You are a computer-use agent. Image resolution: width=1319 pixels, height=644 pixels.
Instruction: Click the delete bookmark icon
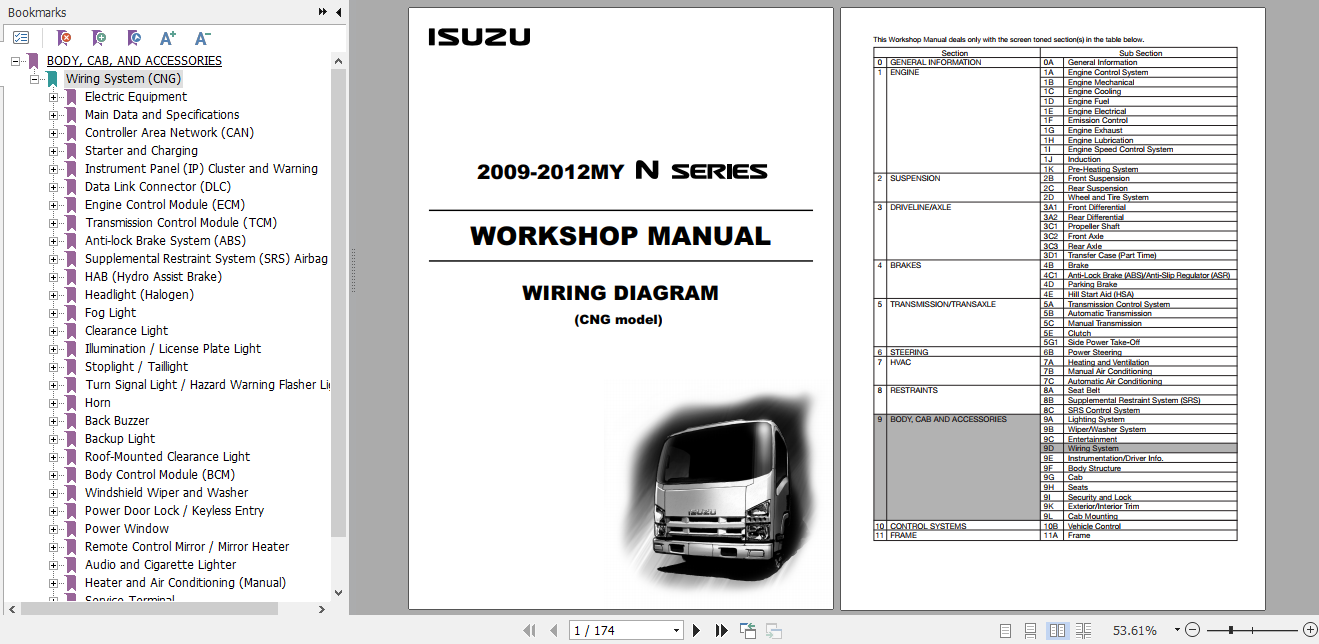(x=64, y=38)
